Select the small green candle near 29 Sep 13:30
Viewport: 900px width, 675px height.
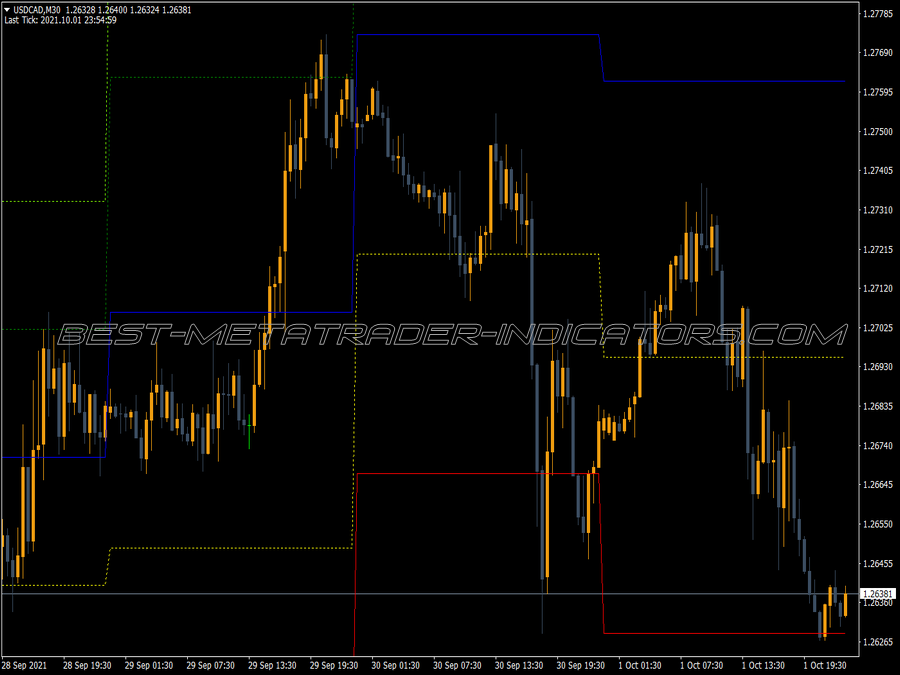[249, 430]
